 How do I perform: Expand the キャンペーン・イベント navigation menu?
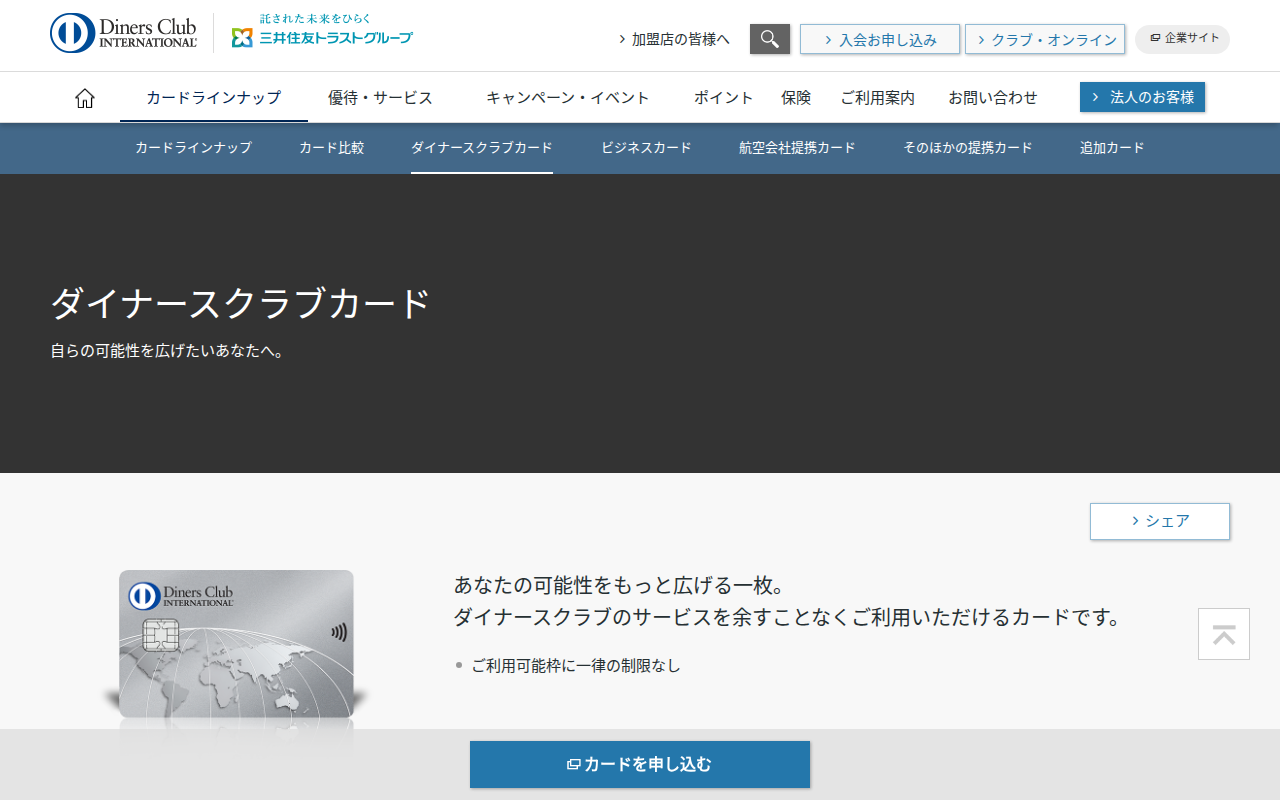point(566,96)
